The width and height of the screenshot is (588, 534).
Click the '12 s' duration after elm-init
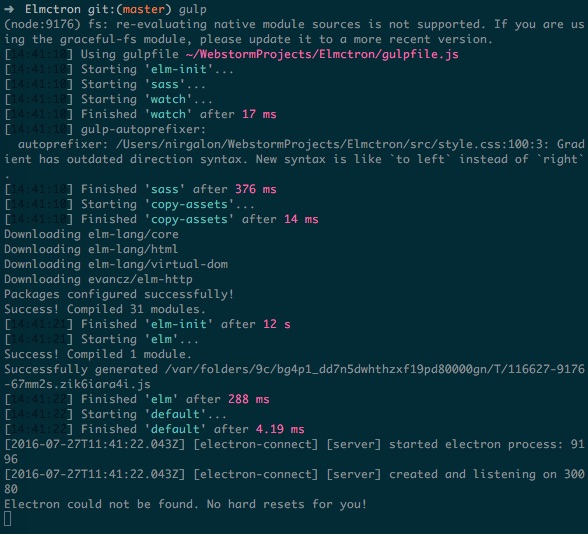[x=277, y=324]
